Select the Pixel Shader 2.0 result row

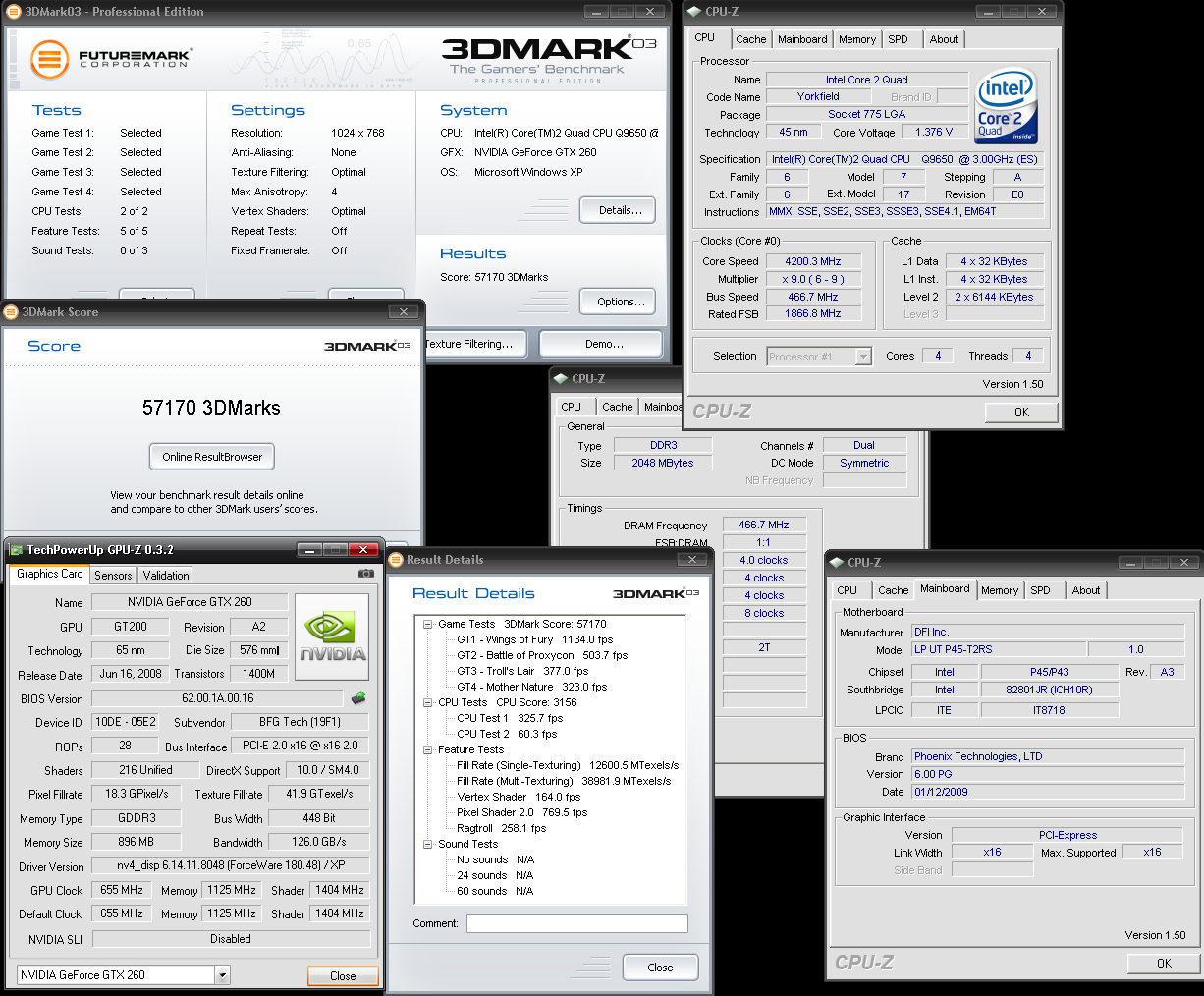521,812
